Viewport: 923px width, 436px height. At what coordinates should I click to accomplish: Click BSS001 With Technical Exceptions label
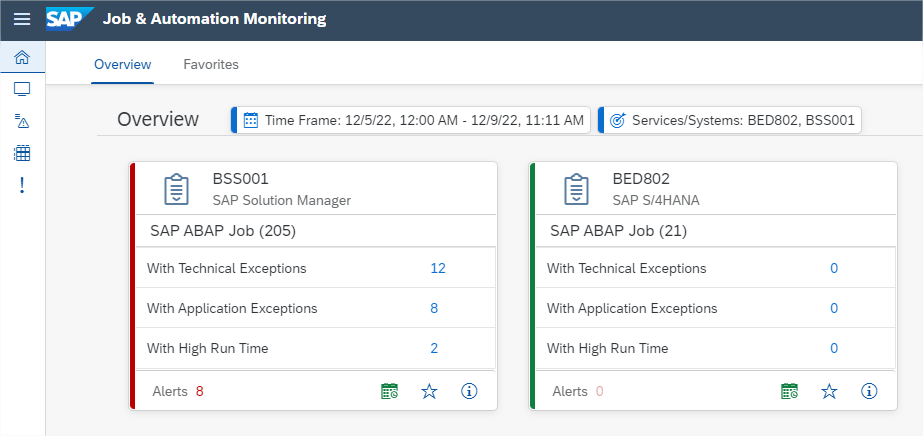click(227, 269)
